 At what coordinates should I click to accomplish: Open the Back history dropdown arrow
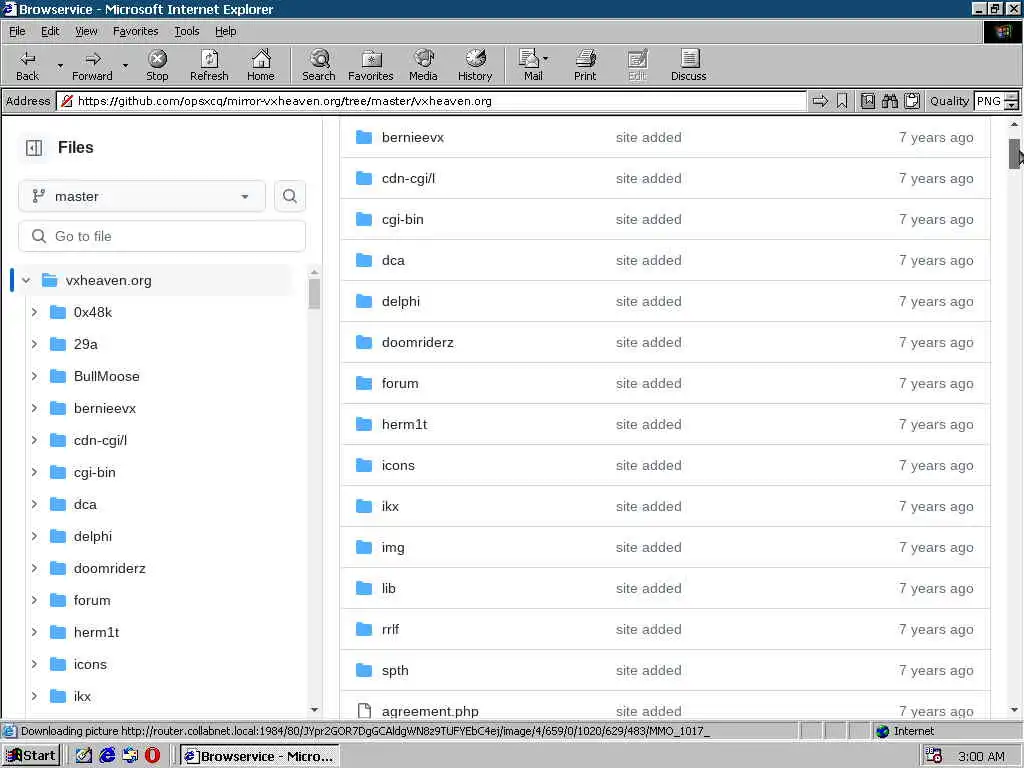point(60,65)
